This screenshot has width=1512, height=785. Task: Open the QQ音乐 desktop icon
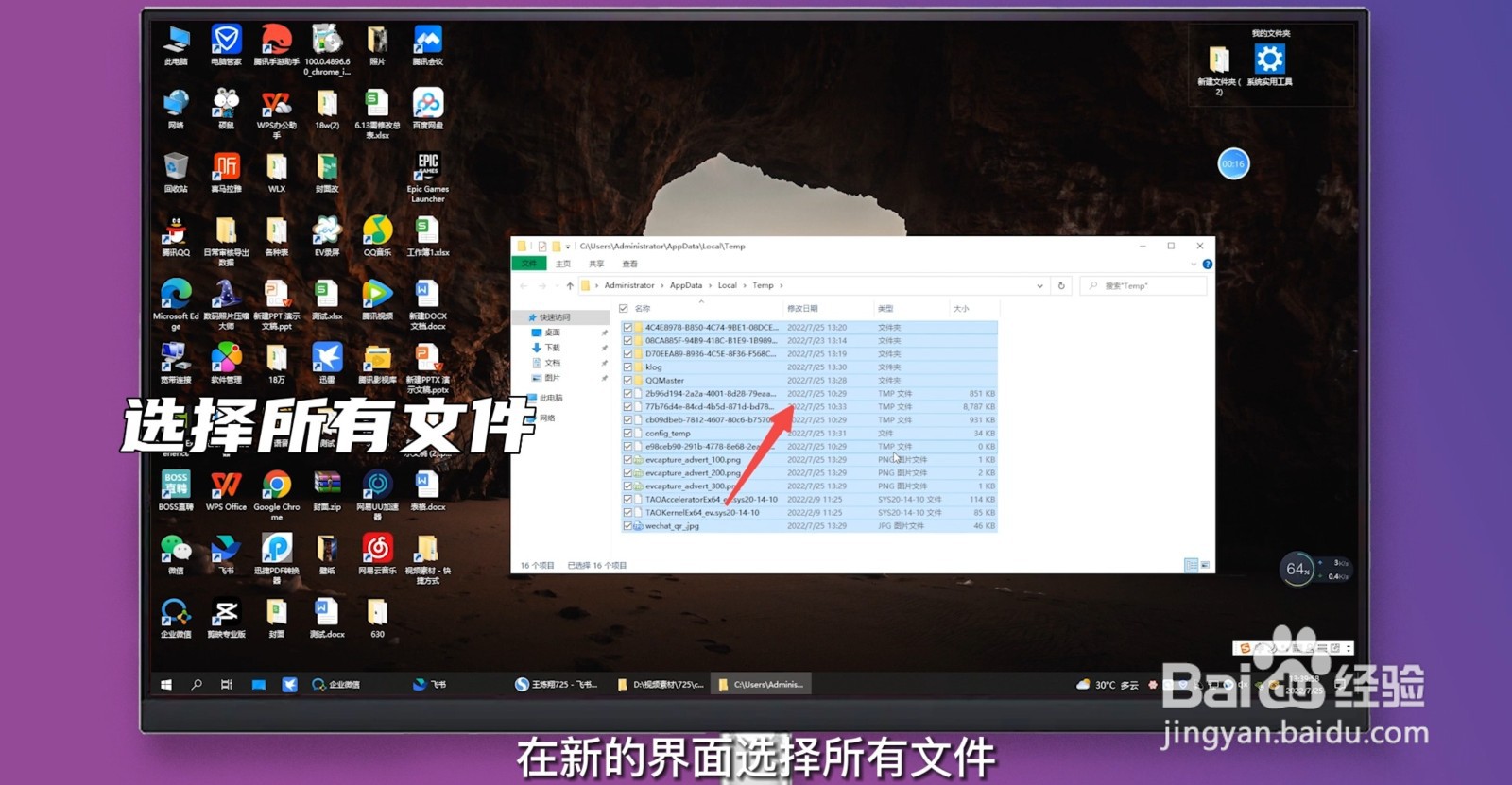(377, 235)
